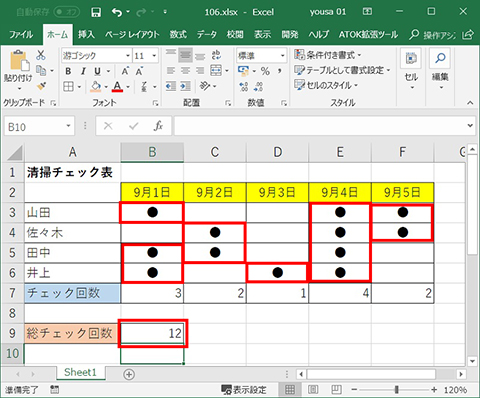The width and height of the screenshot is (480, 398).
Task: Open fill color dropdown arrow
Action: click(x=106, y=87)
